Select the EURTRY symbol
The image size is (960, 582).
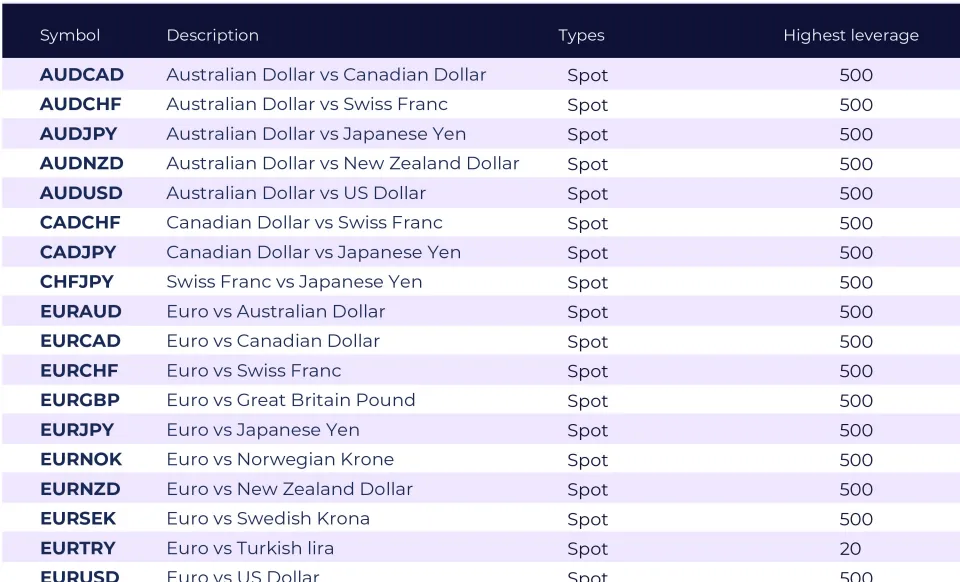point(78,548)
